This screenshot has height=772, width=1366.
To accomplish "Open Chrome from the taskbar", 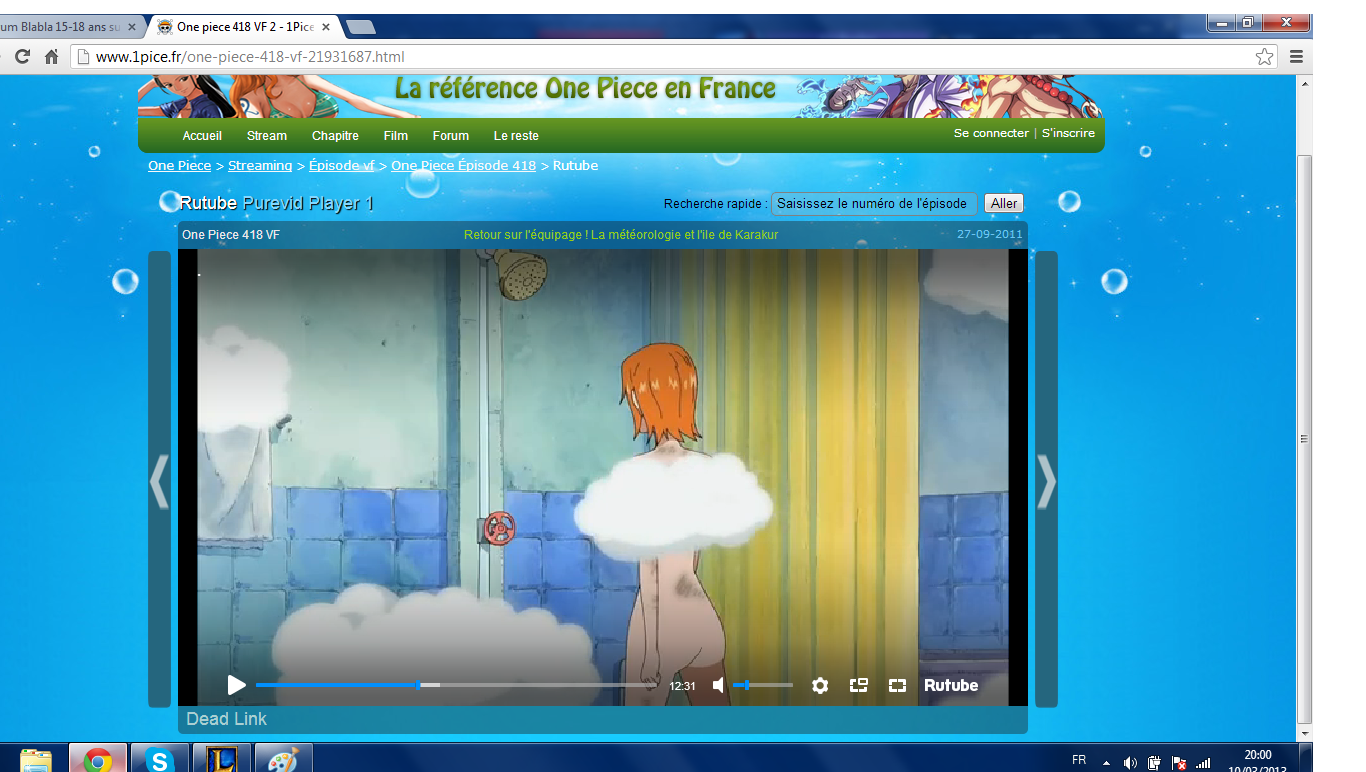I will coord(98,760).
